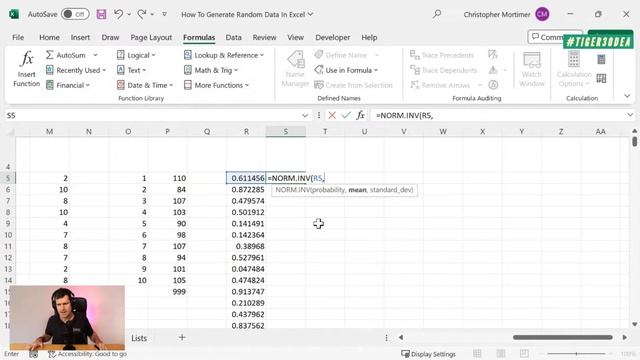Open the AutoSum function
The width and height of the screenshot is (640, 360).
pyautogui.click(x=66, y=55)
